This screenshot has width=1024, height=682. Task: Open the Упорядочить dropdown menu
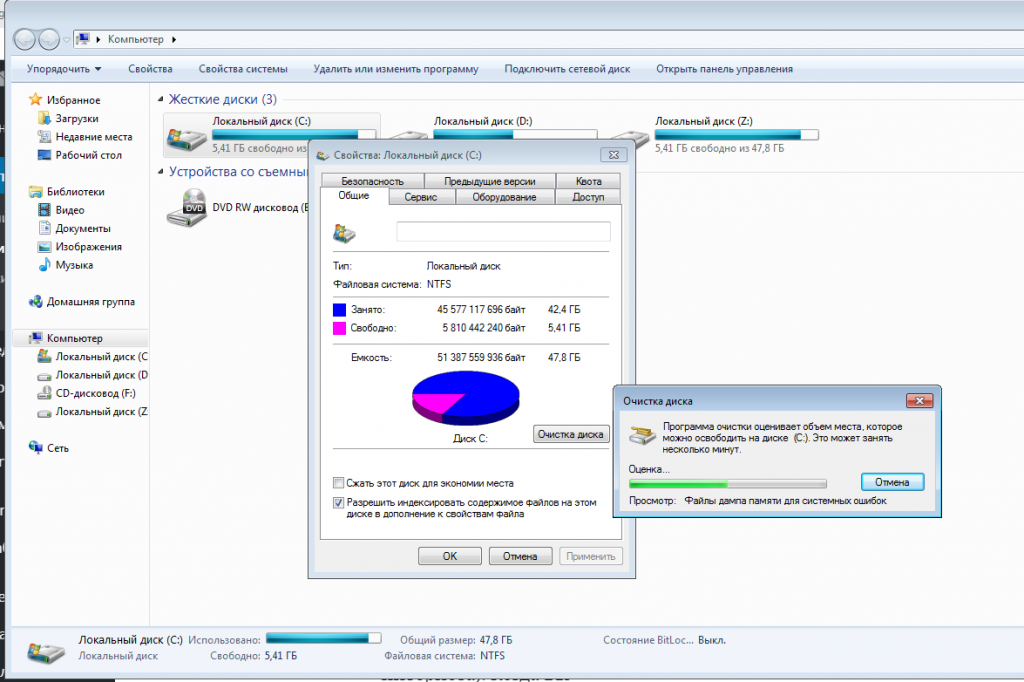pyautogui.click(x=64, y=69)
